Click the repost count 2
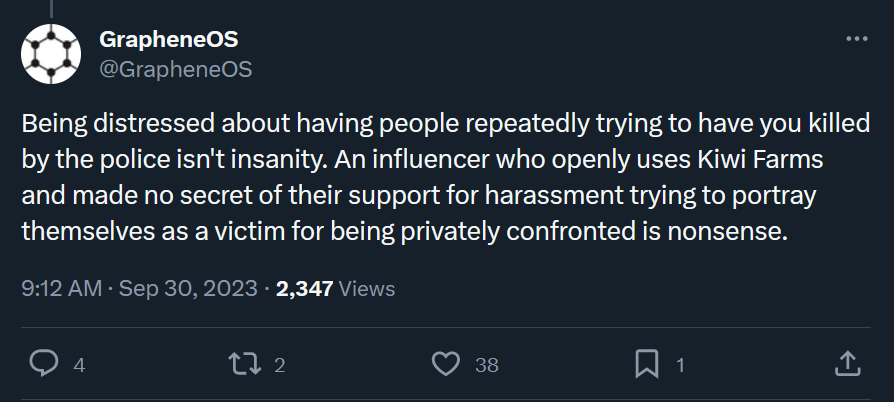 click(x=279, y=366)
